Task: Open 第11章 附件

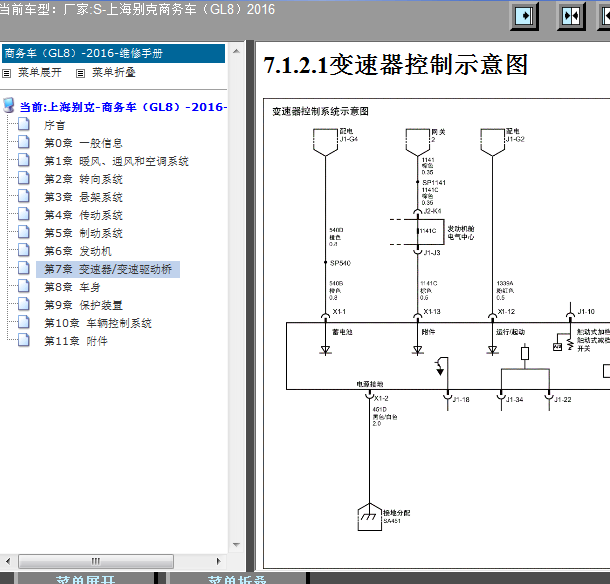Action: [x=75, y=341]
